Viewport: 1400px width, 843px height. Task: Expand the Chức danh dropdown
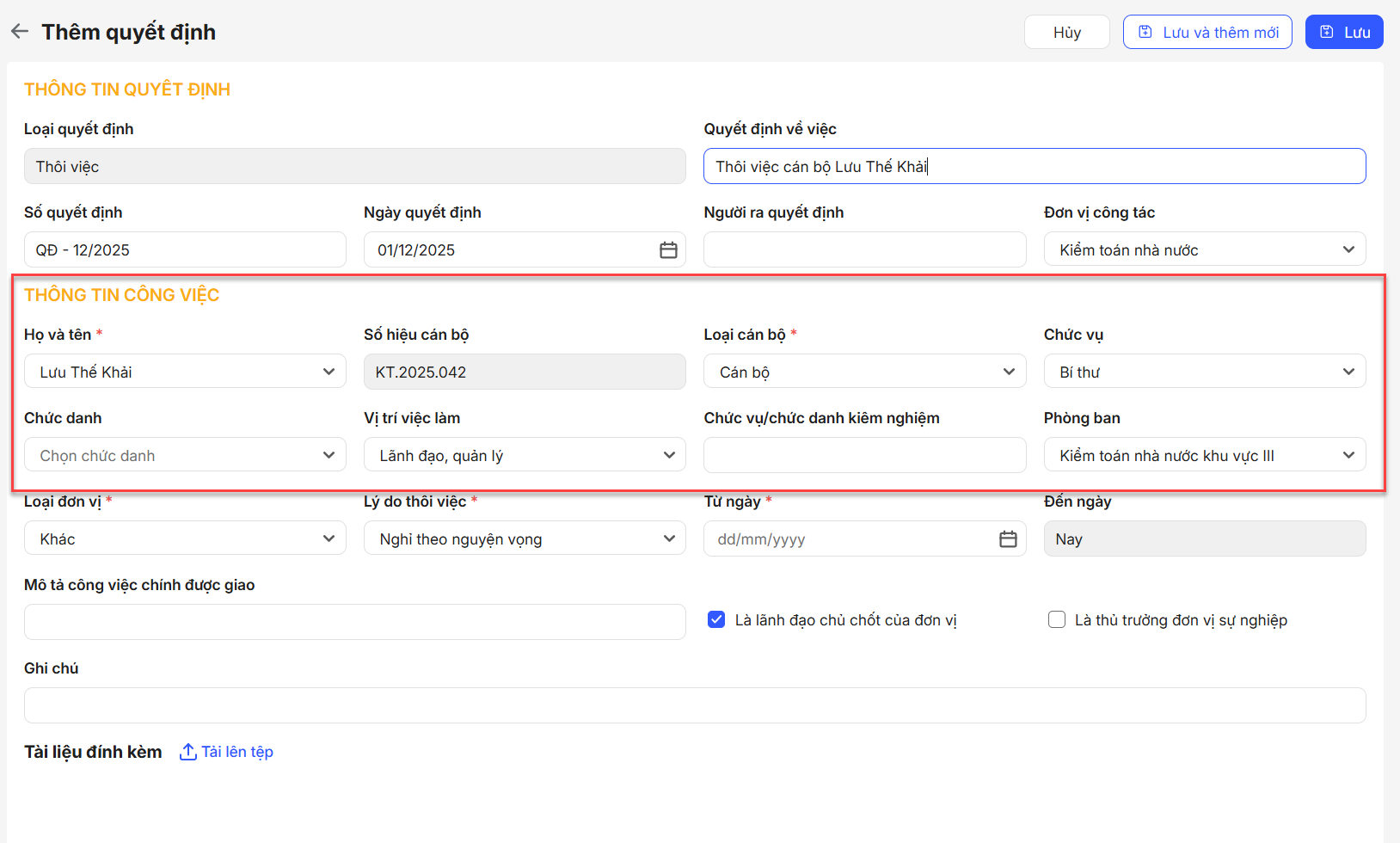(185, 456)
